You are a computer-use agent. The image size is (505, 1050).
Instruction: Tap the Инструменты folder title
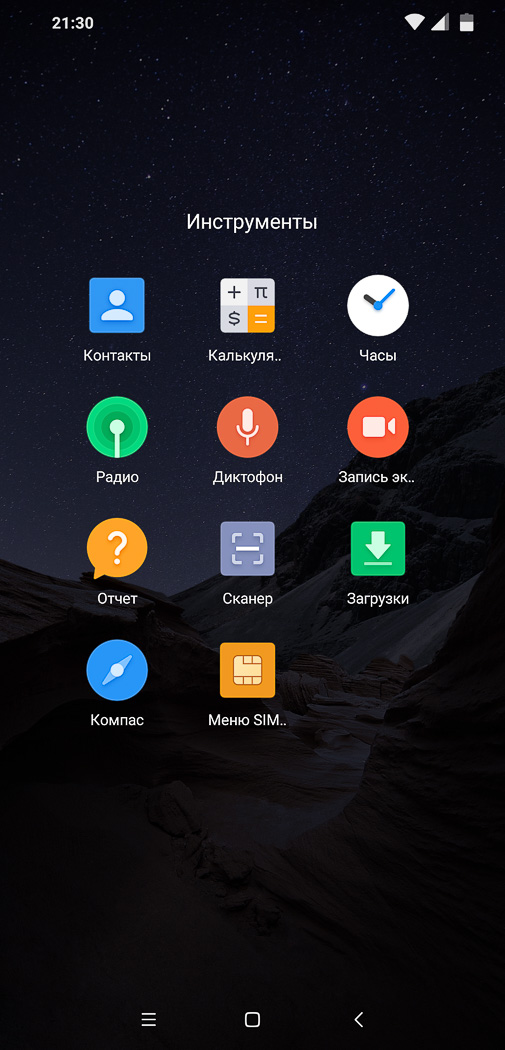252,222
